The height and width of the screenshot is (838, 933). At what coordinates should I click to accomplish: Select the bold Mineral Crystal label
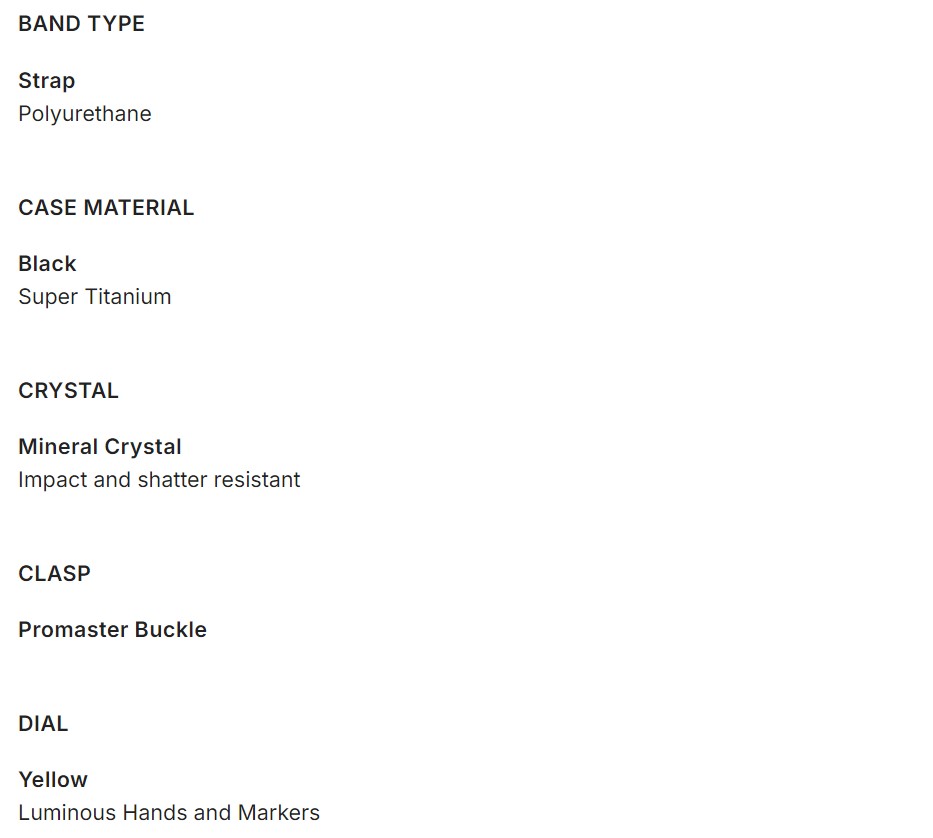pos(100,447)
